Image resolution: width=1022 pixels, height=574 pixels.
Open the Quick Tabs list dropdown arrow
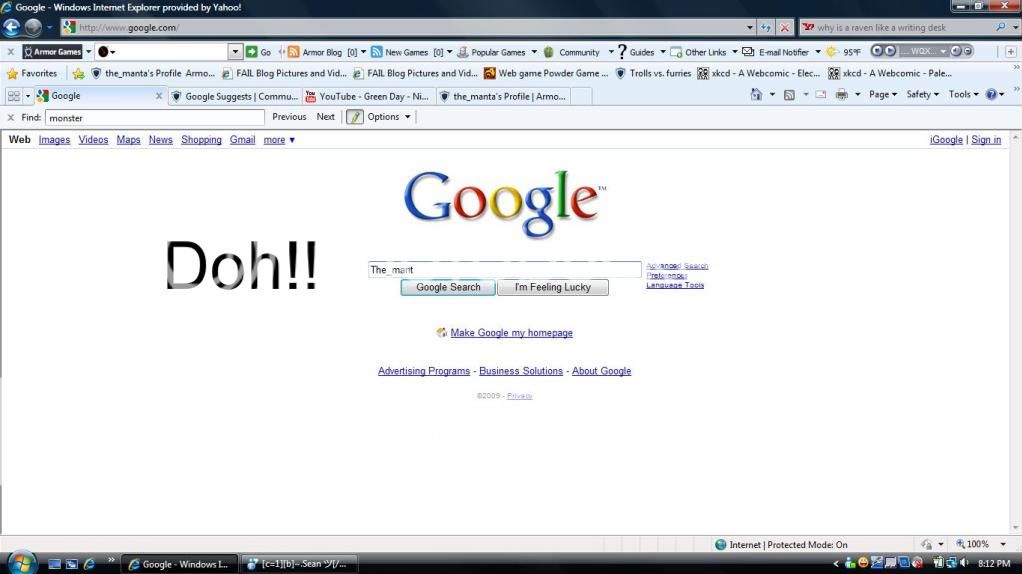click(27, 96)
